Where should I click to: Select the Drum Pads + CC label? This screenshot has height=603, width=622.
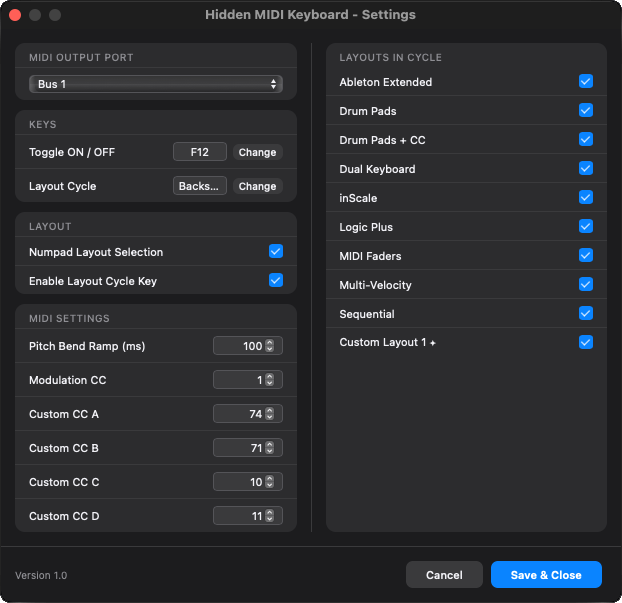point(382,140)
